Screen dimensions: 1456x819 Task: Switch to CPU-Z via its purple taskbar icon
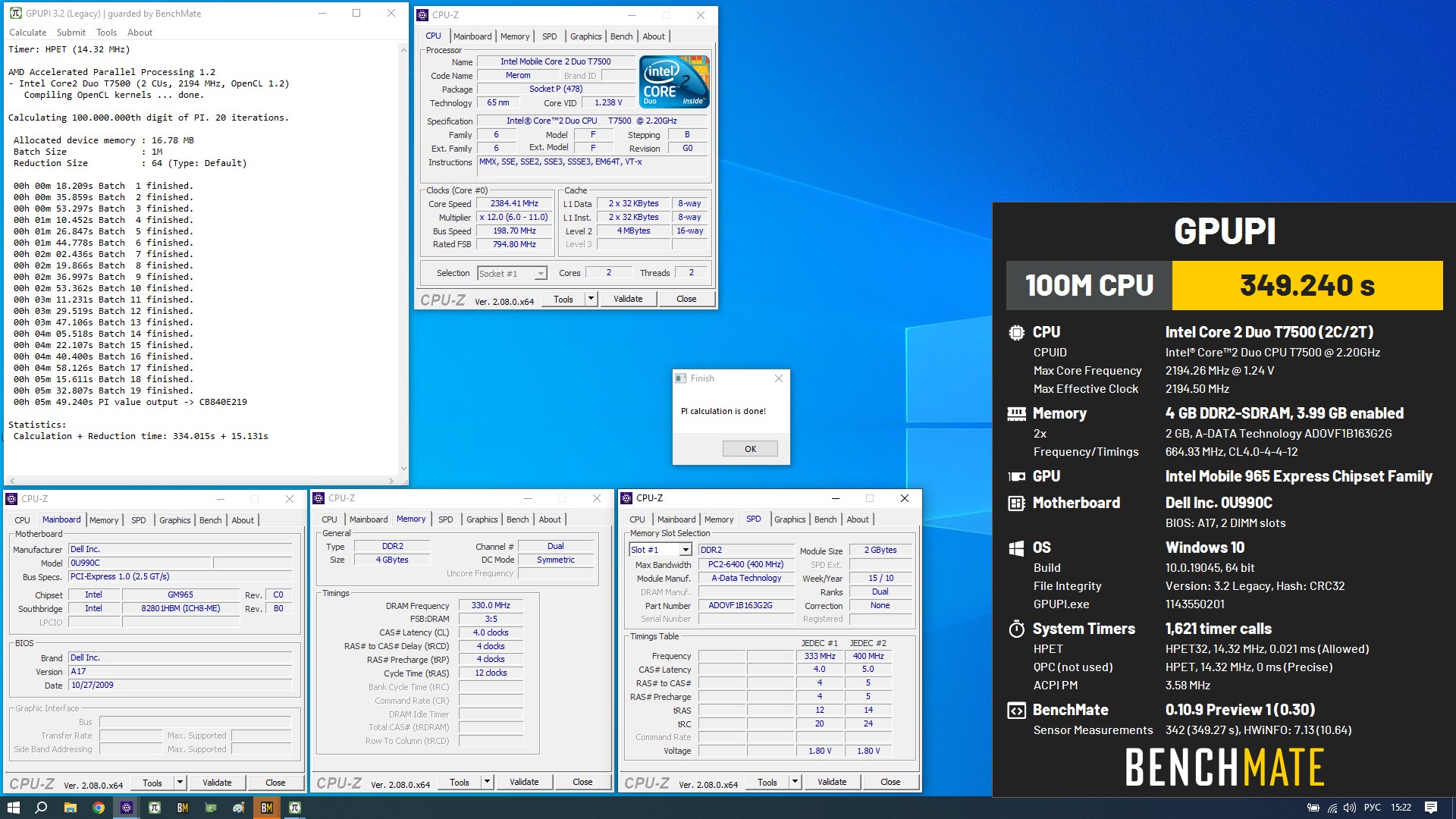[x=126, y=808]
